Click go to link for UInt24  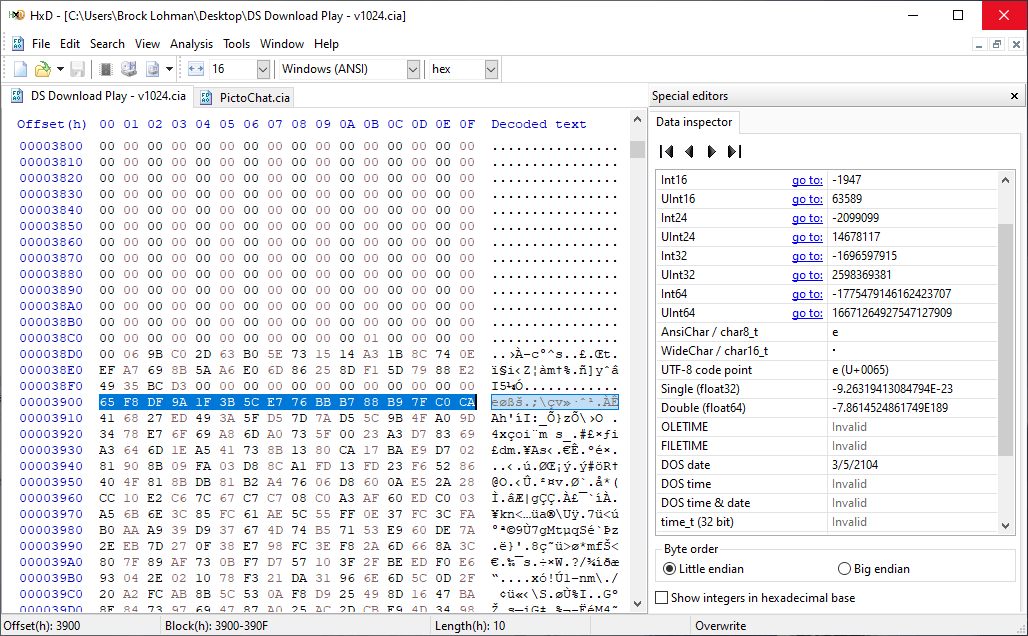[807, 237]
